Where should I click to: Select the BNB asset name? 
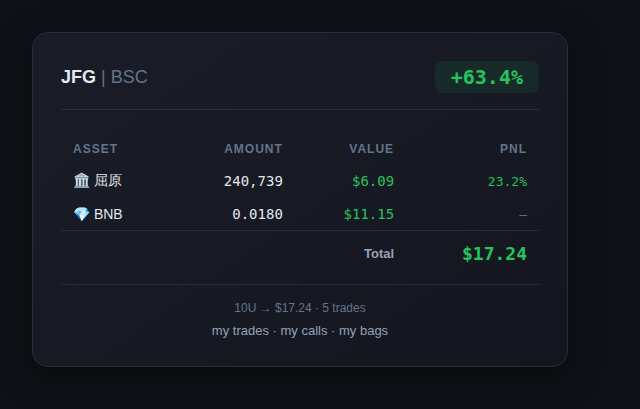point(108,214)
